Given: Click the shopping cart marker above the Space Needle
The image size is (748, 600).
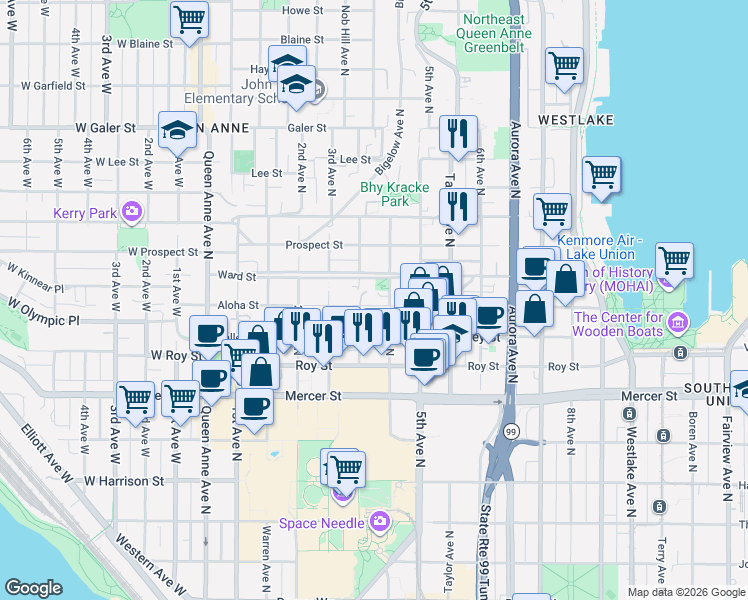Looking at the screenshot, I should click(x=347, y=470).
